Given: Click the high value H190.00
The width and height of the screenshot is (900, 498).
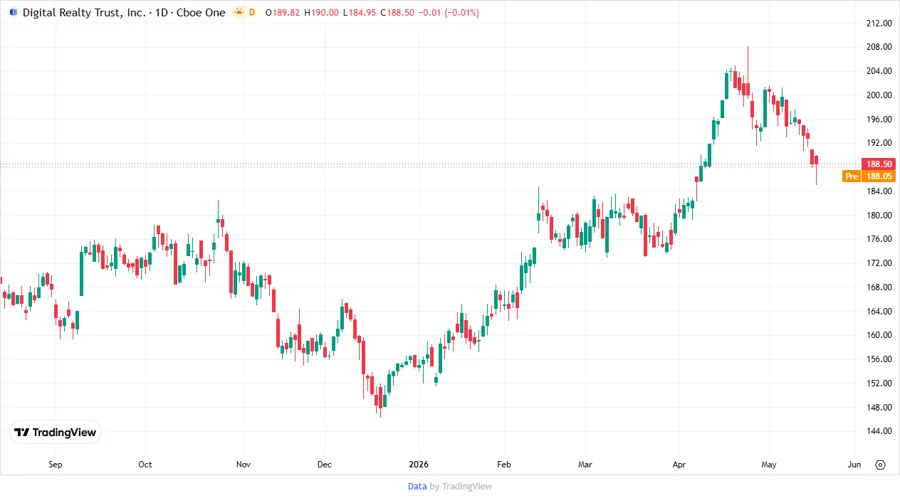Looking at the screenshot, I should 321,12.
